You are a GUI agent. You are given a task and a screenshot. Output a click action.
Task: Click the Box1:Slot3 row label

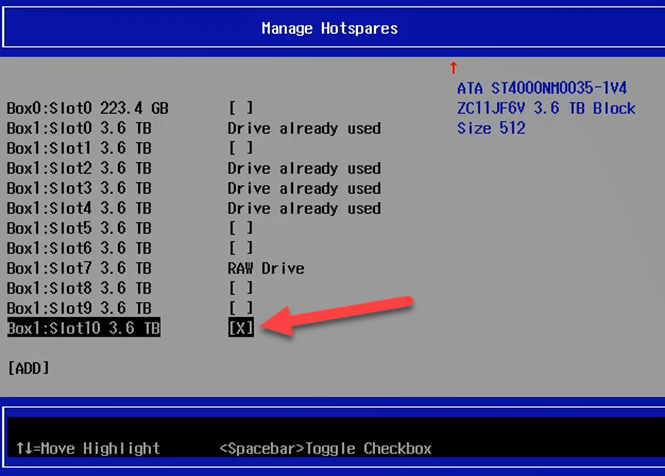pos(79,188)
